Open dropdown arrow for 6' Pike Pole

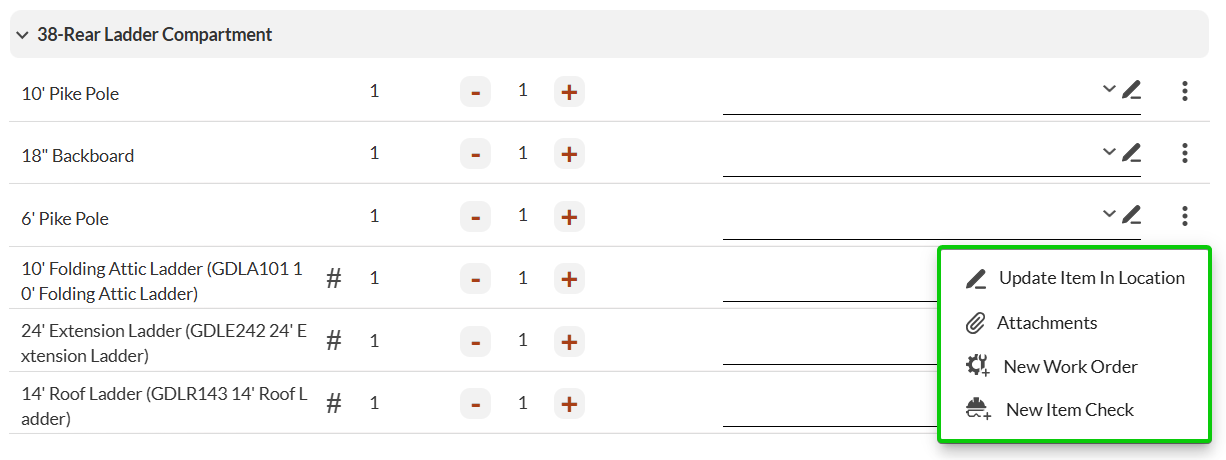(x=1109, y=214)
